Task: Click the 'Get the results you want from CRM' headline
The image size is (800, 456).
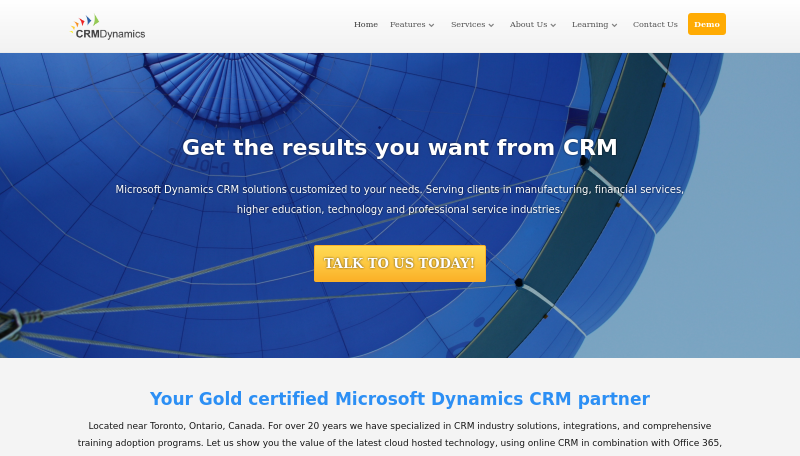Action: (399, 147)
